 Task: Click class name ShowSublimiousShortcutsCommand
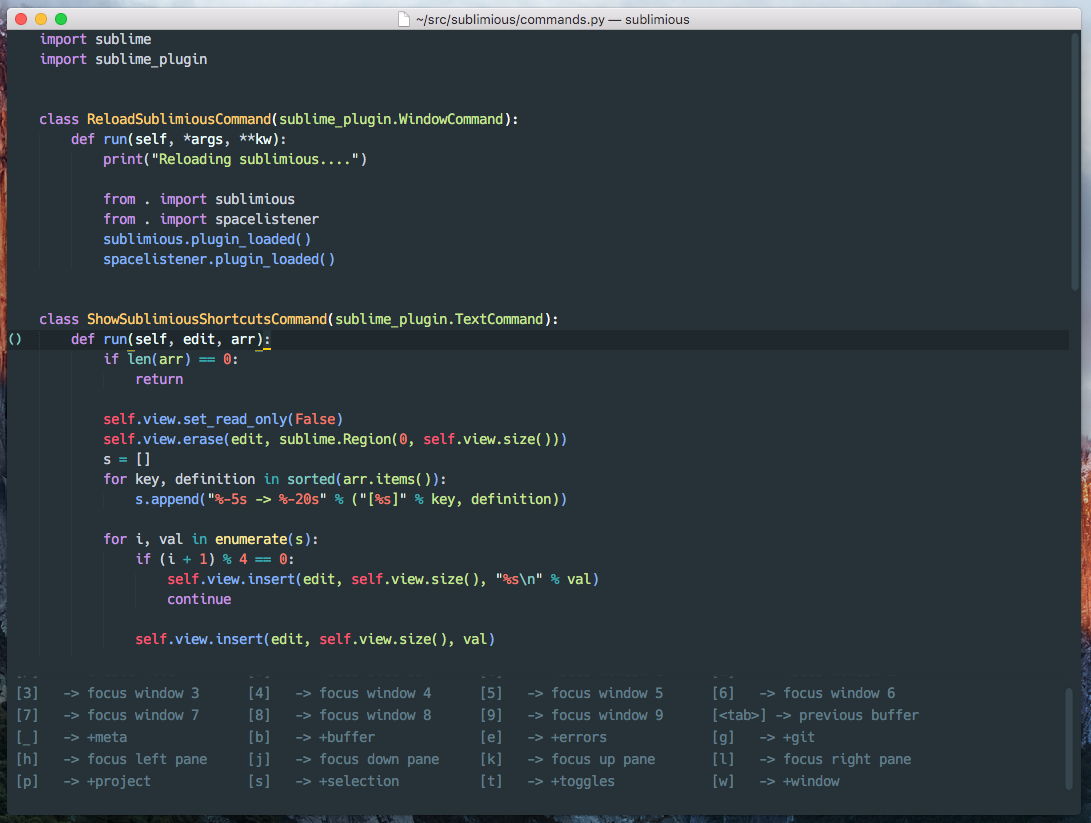[x=207, y=319]
